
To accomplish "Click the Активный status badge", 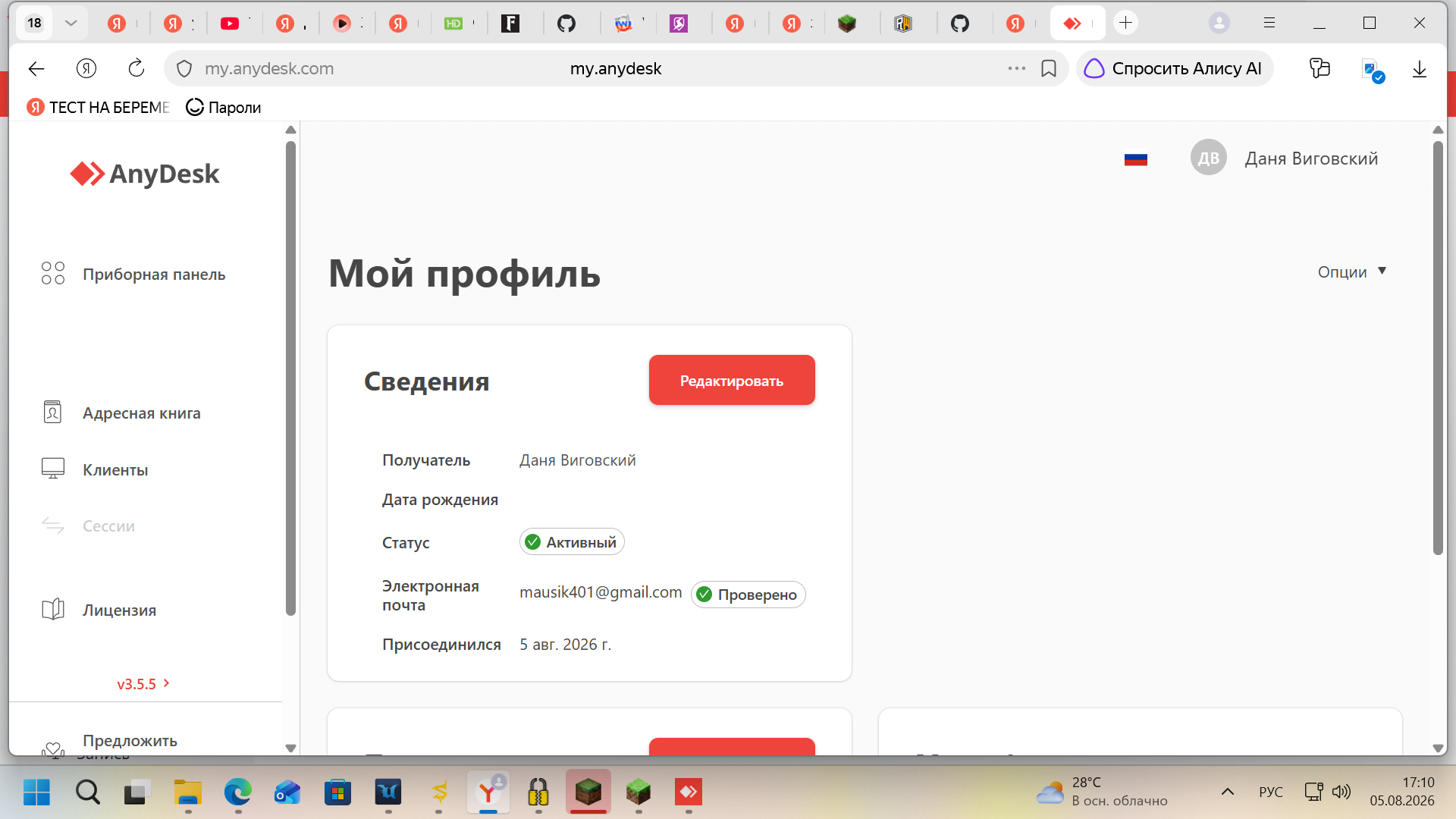I will pyautogui.click(x=572, y=542).
